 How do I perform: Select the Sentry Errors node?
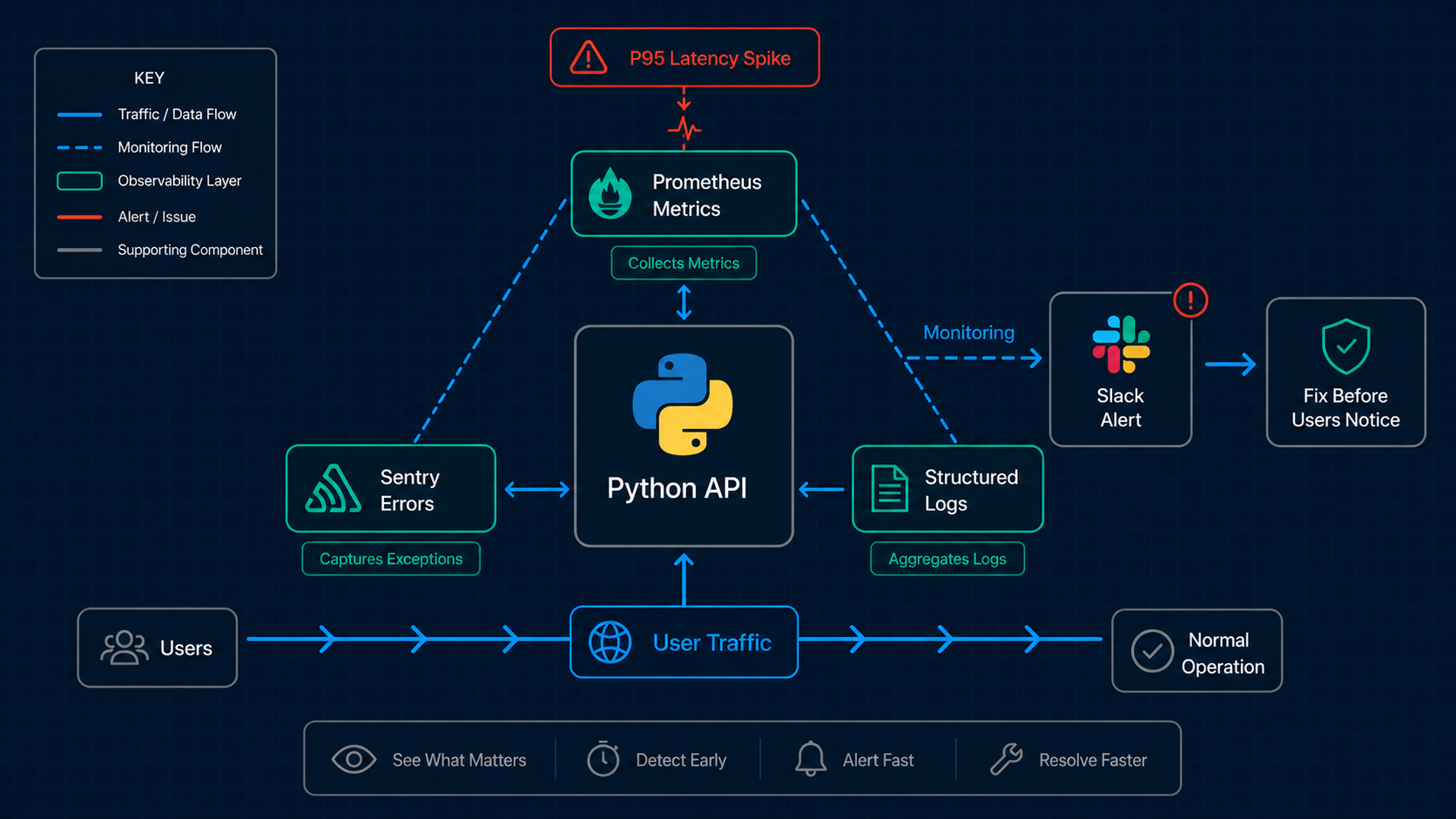pyautogui.click(x=391, y=488)
